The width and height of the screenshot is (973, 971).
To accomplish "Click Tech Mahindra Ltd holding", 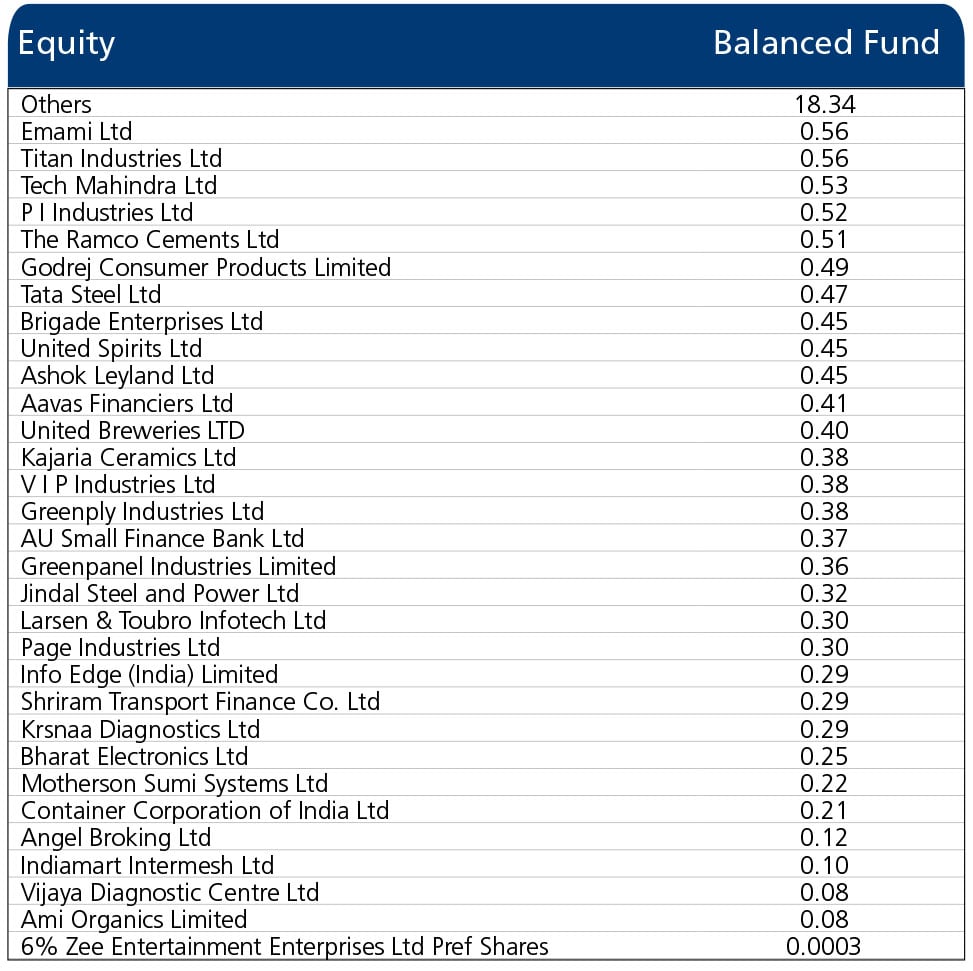I will (x=119, y=185).
